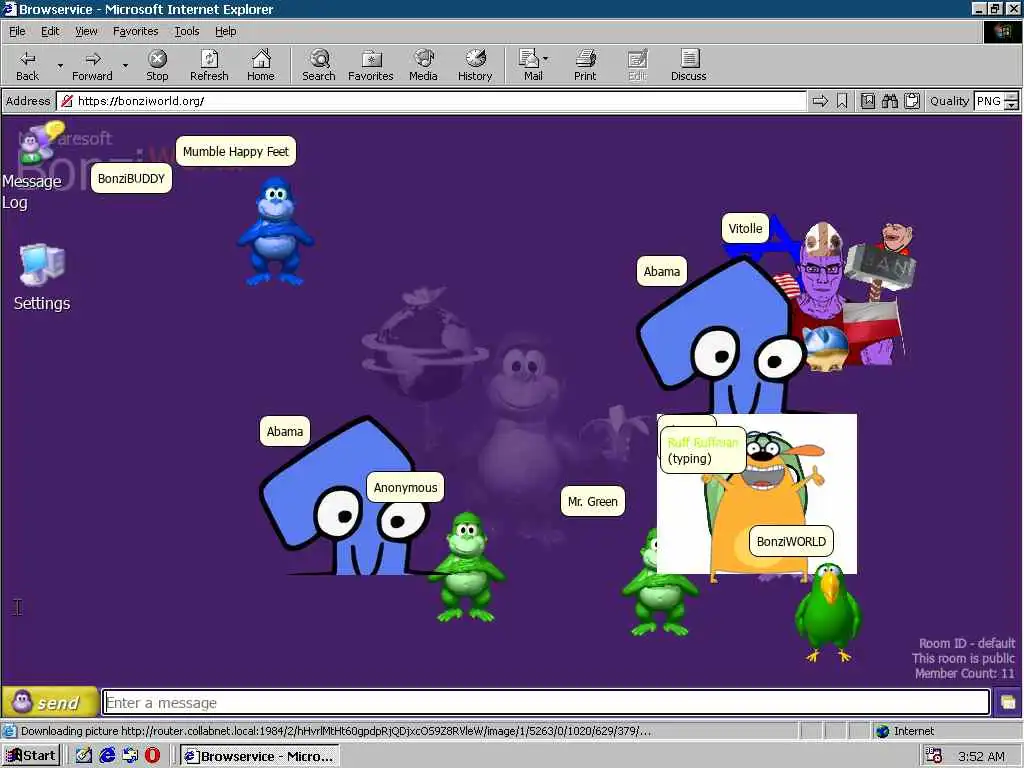The image size is (1024, 768).
Task: Click the Enter a message field
Action: (x=546, y=703)
